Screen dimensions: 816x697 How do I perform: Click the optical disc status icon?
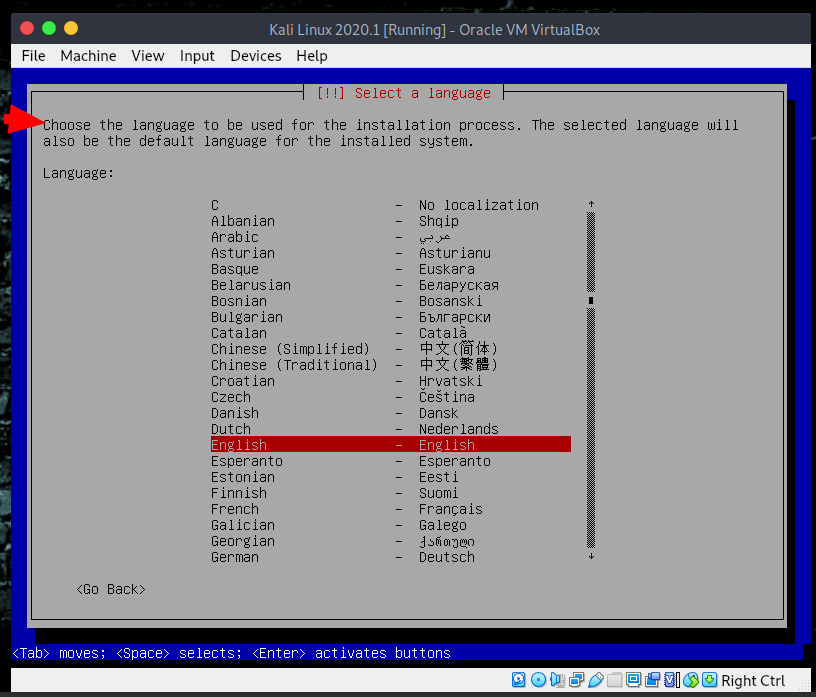(538, 680)
